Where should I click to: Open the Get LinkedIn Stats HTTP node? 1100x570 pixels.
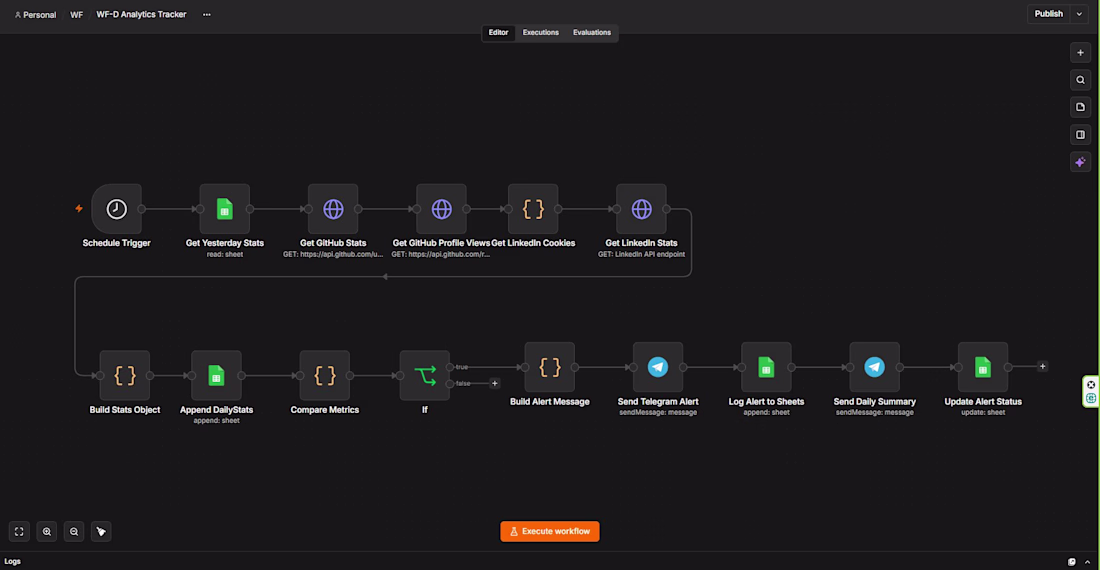point(641,209)
